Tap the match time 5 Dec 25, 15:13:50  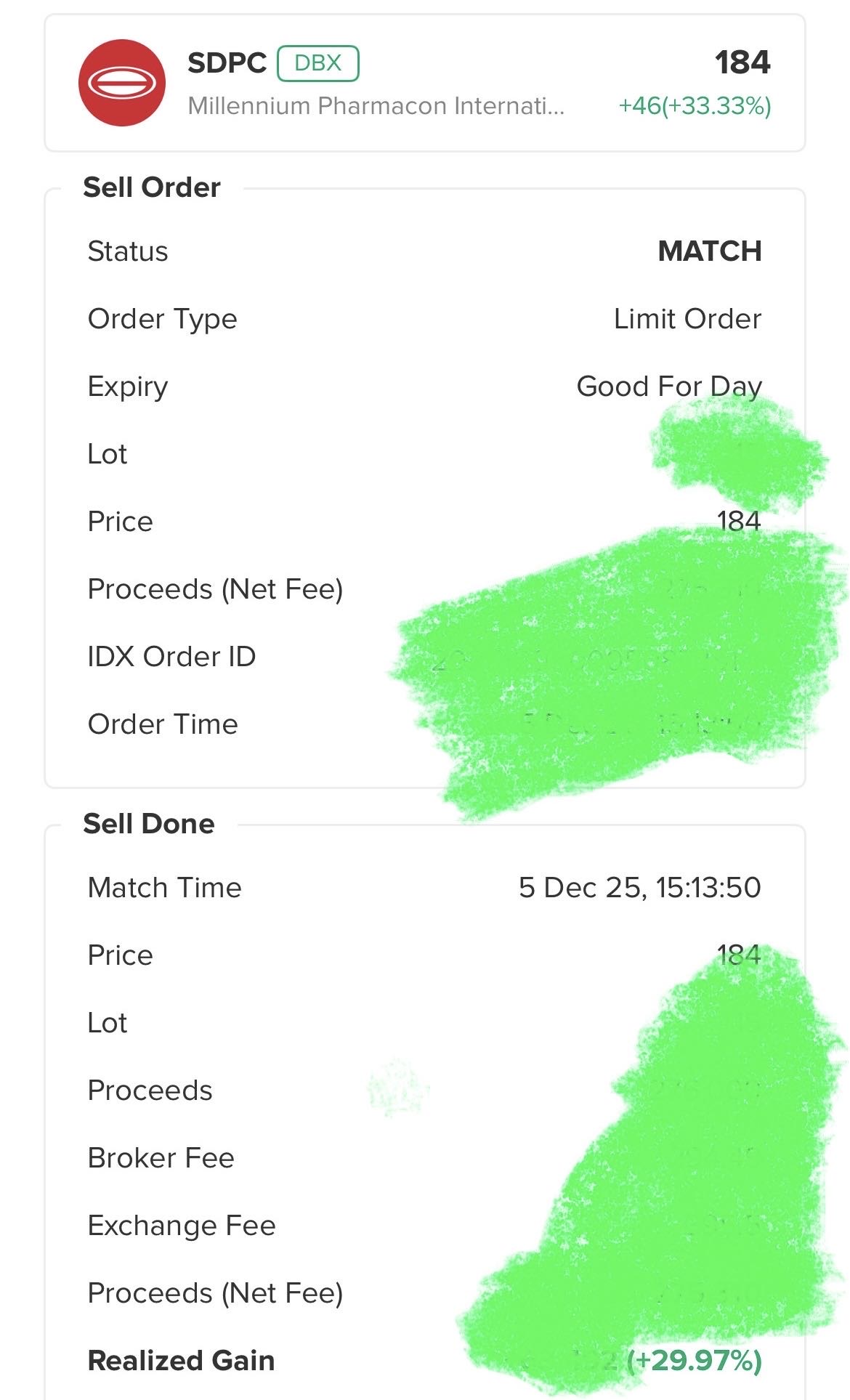639,888
